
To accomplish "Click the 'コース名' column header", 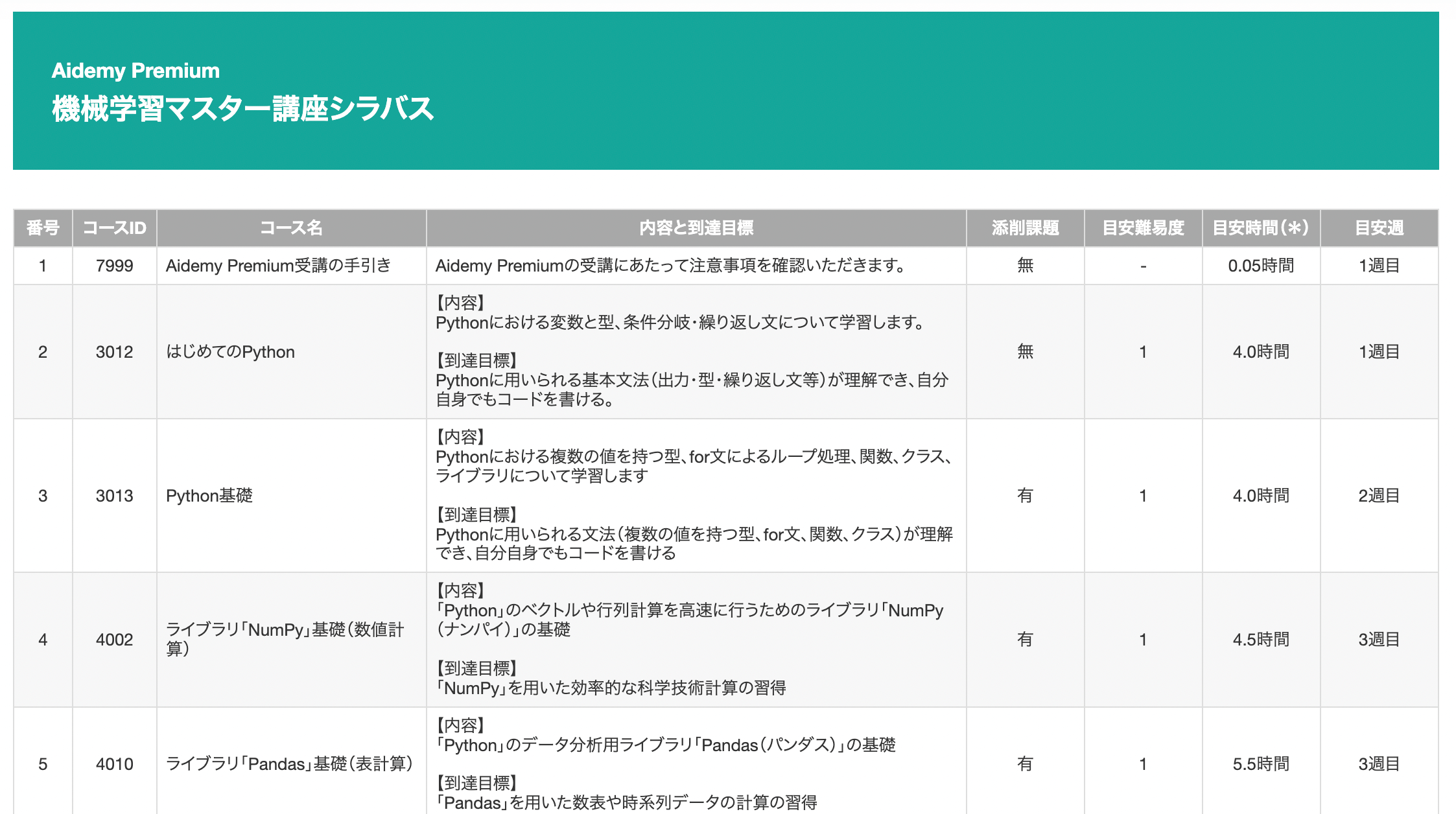I will pos(291,228).
